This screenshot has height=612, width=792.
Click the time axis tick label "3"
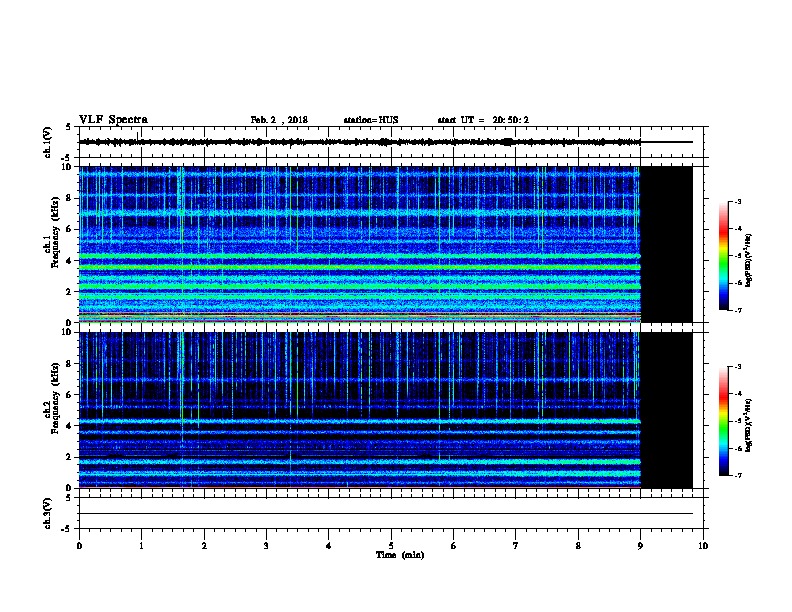(266, 546)
